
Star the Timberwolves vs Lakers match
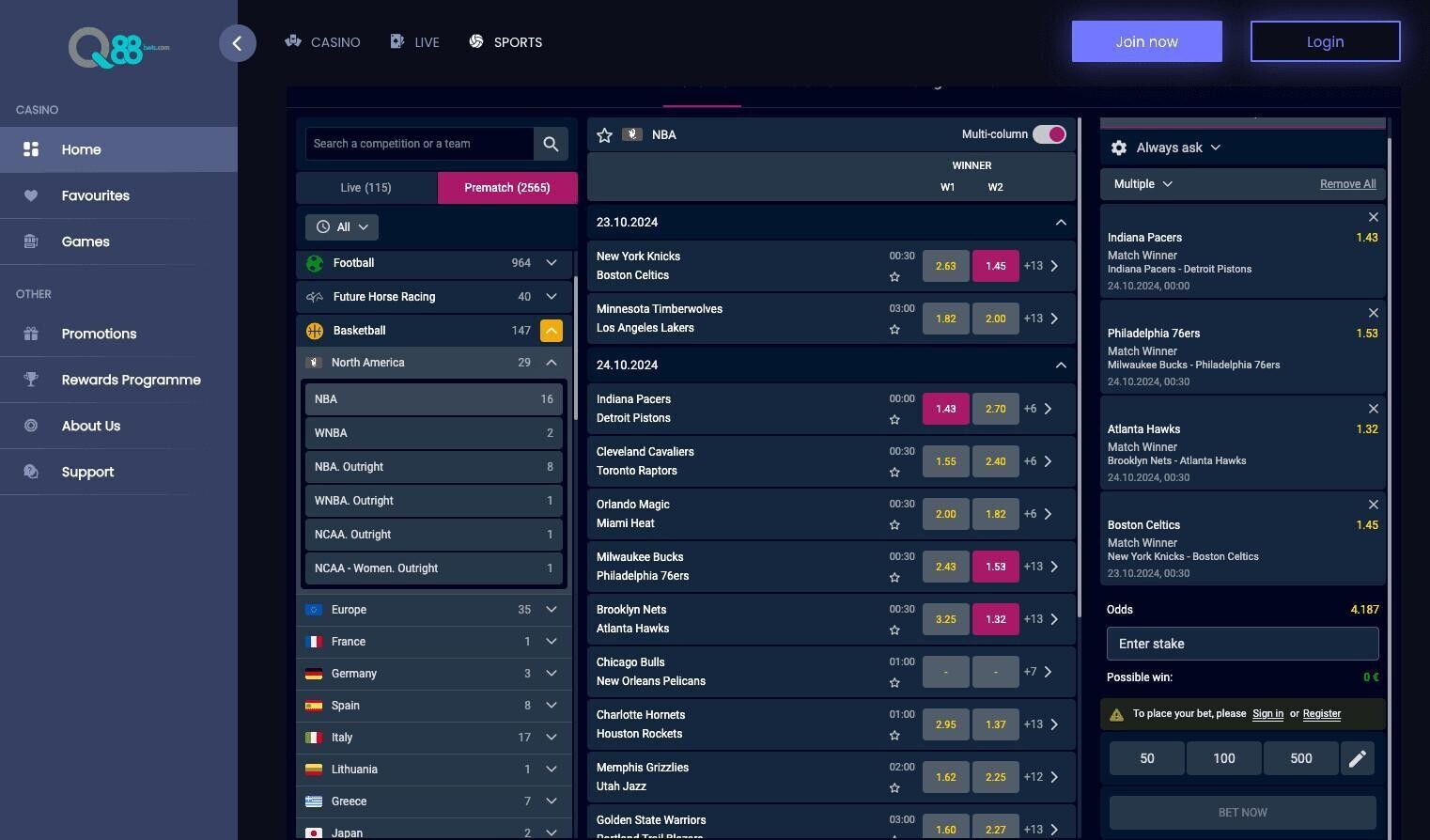tap(894, 329)
